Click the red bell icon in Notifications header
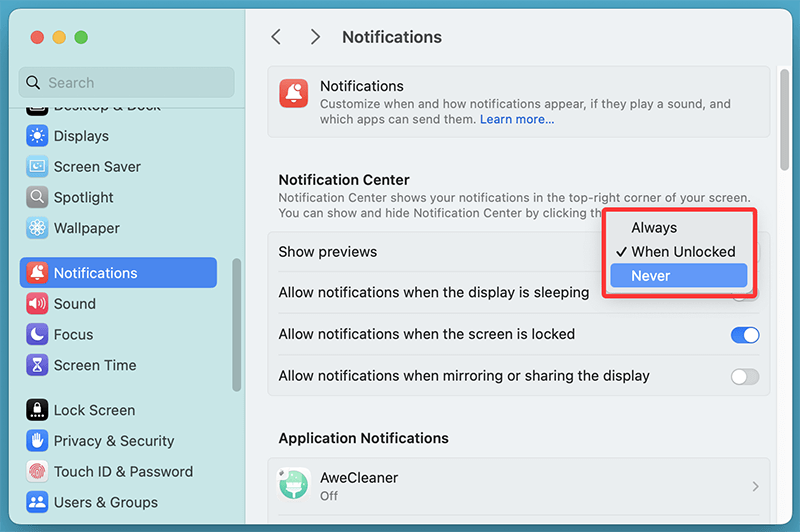 293,93
